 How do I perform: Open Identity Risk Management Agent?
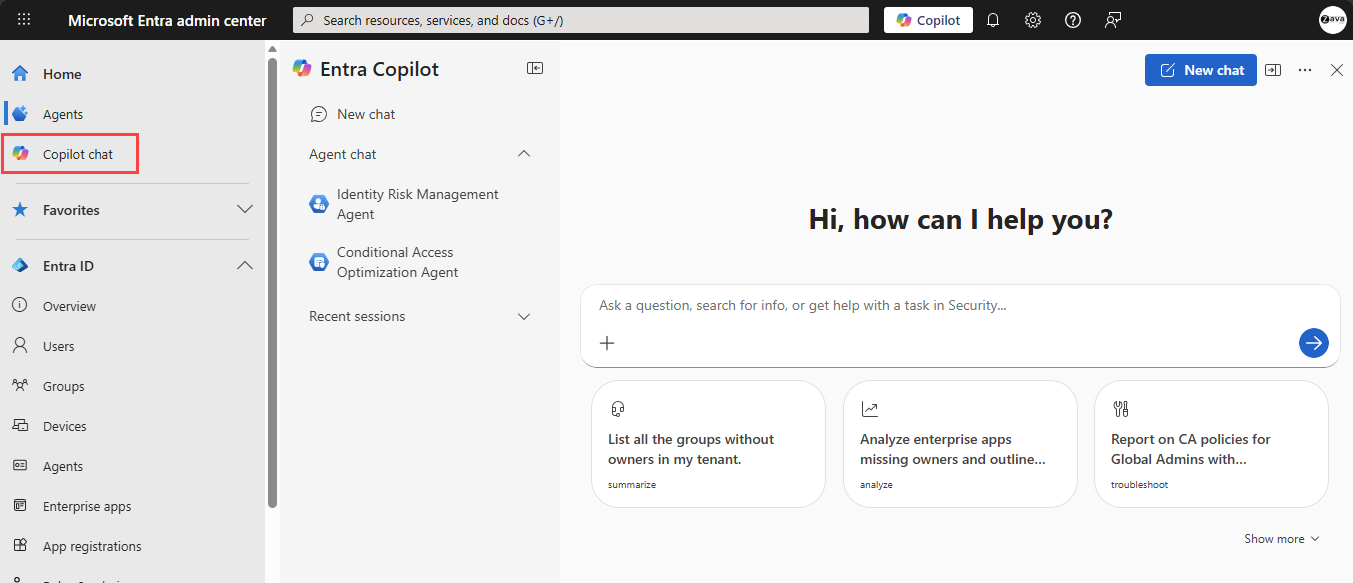[x=420, y=204]
